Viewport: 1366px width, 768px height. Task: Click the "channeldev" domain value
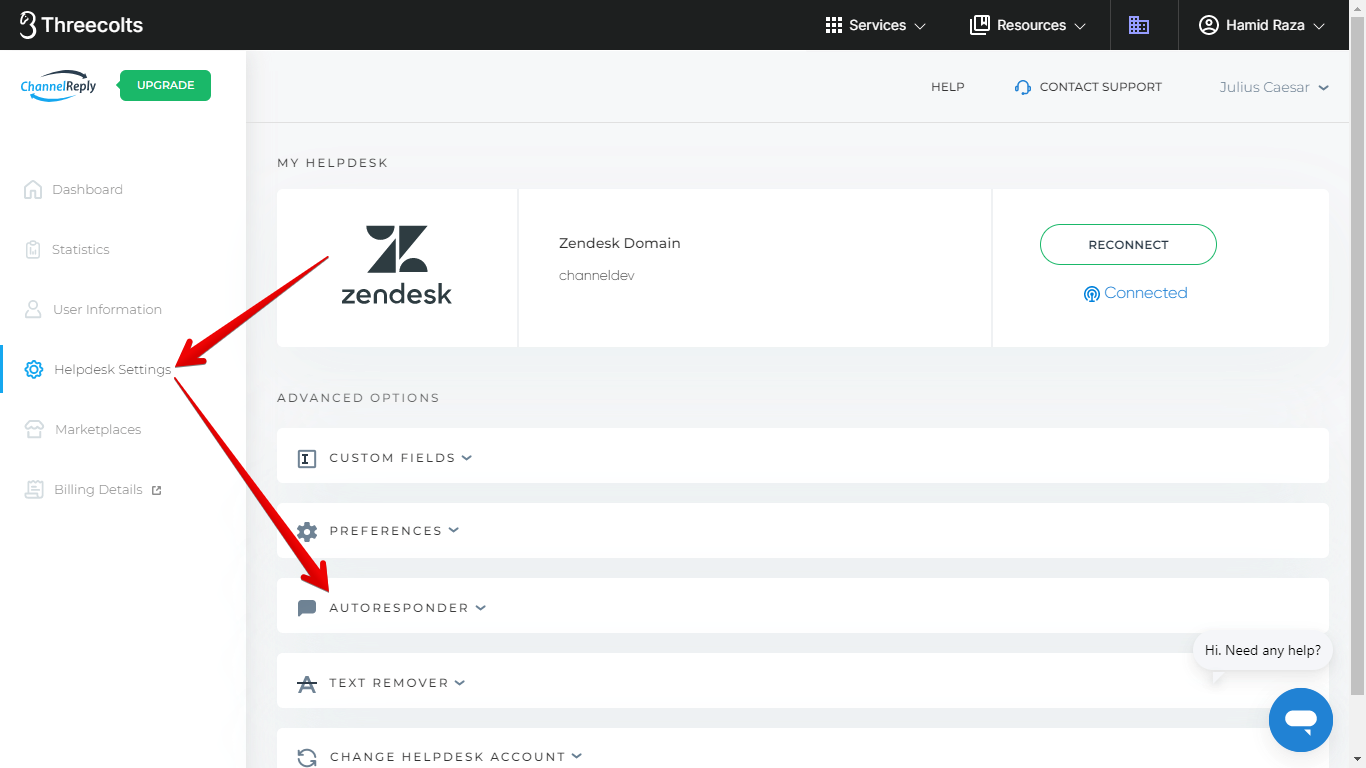(x=597, y=275)
